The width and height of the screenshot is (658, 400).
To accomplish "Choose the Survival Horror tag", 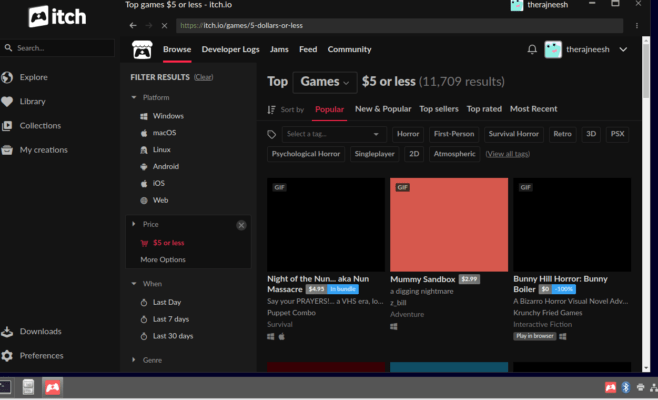I will tap(514, 134).
